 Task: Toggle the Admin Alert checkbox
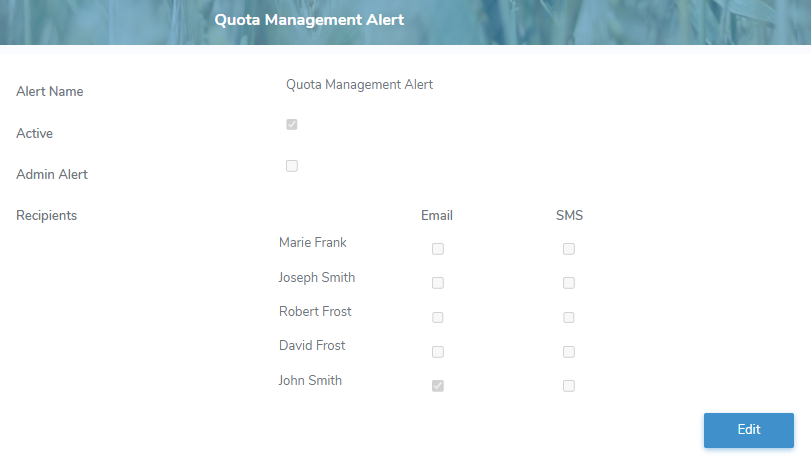[292, 166]
